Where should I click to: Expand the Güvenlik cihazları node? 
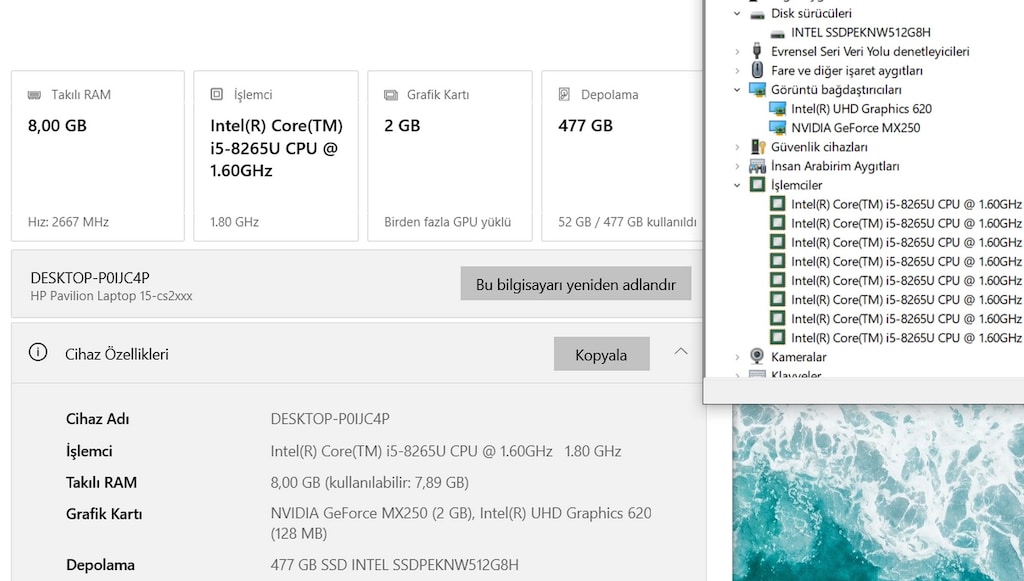[x=737, y=147]
